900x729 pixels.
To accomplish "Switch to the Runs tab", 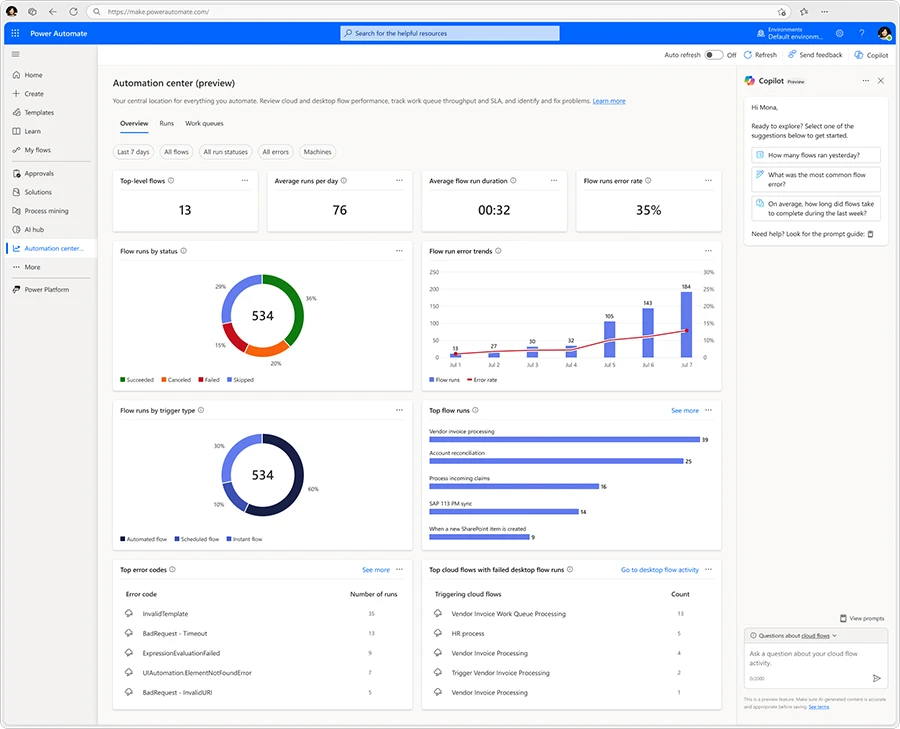I will pos(169,123).
